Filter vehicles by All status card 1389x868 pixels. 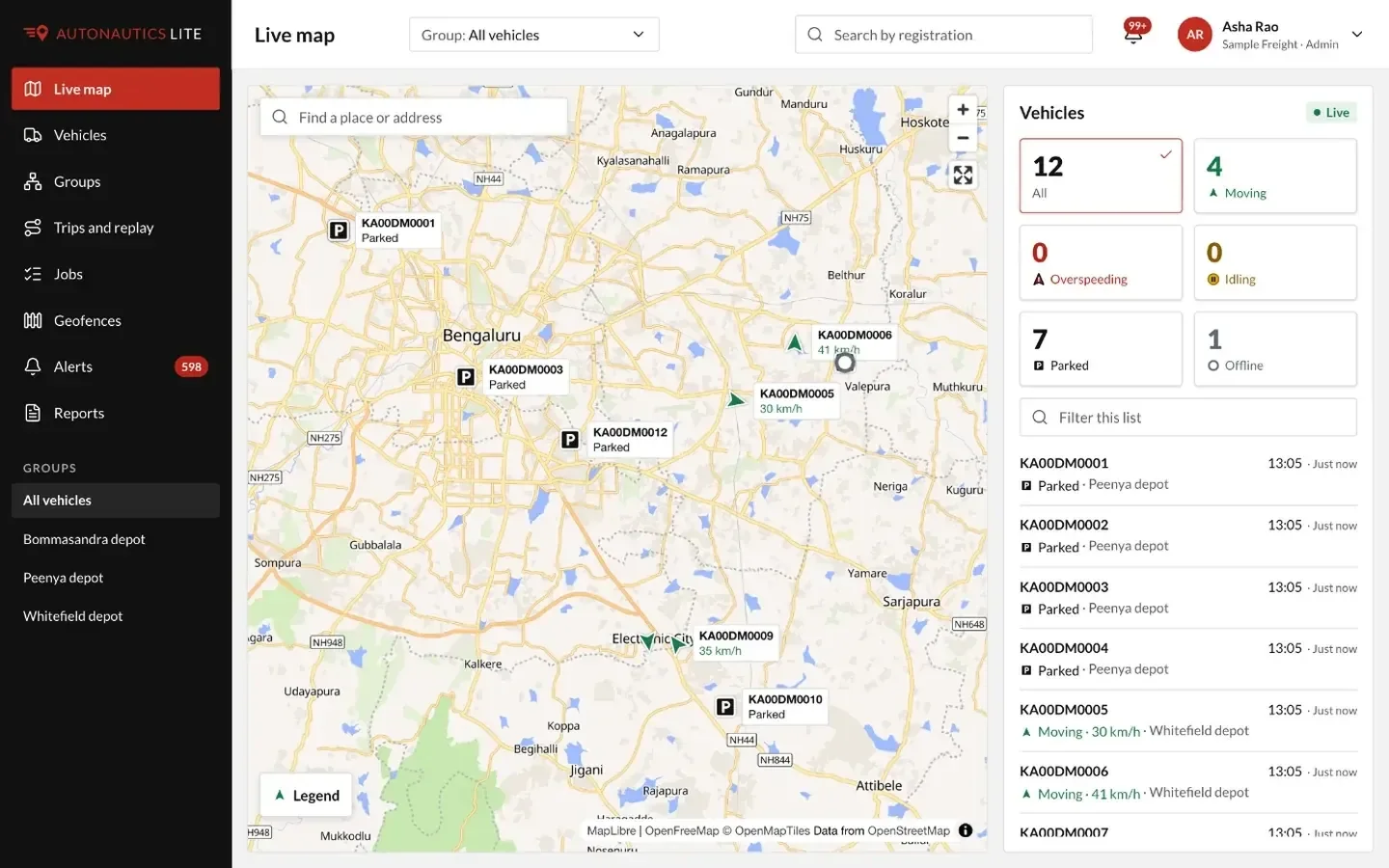coord(1101,176)
